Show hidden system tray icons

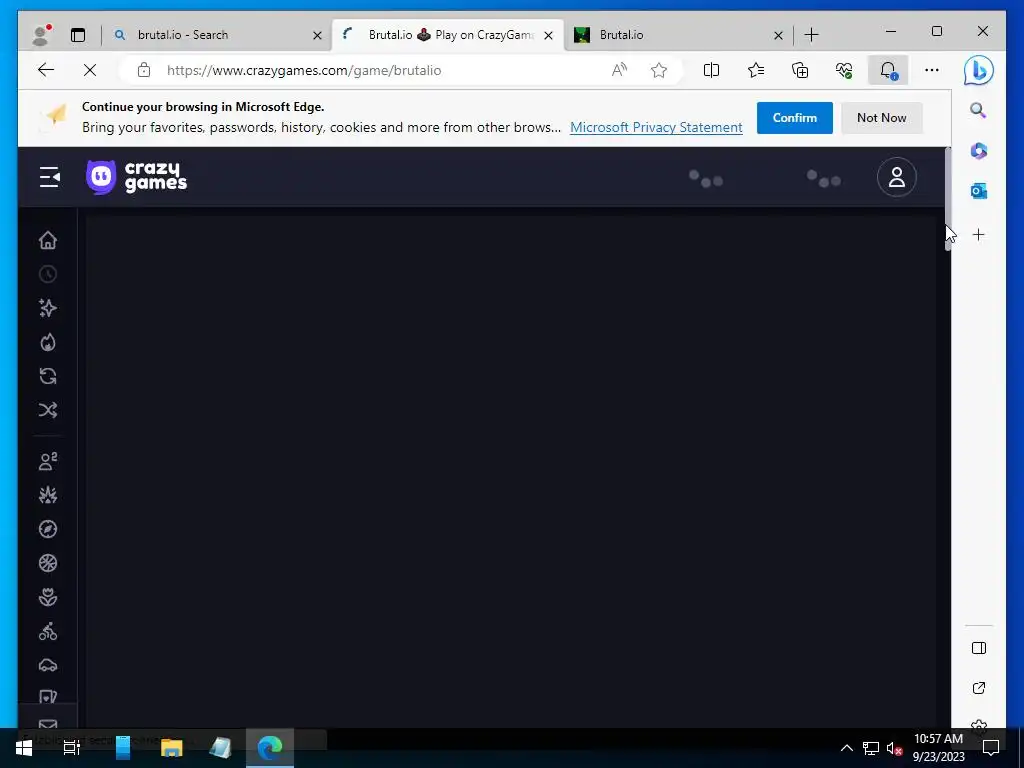(x=846, y=748)
